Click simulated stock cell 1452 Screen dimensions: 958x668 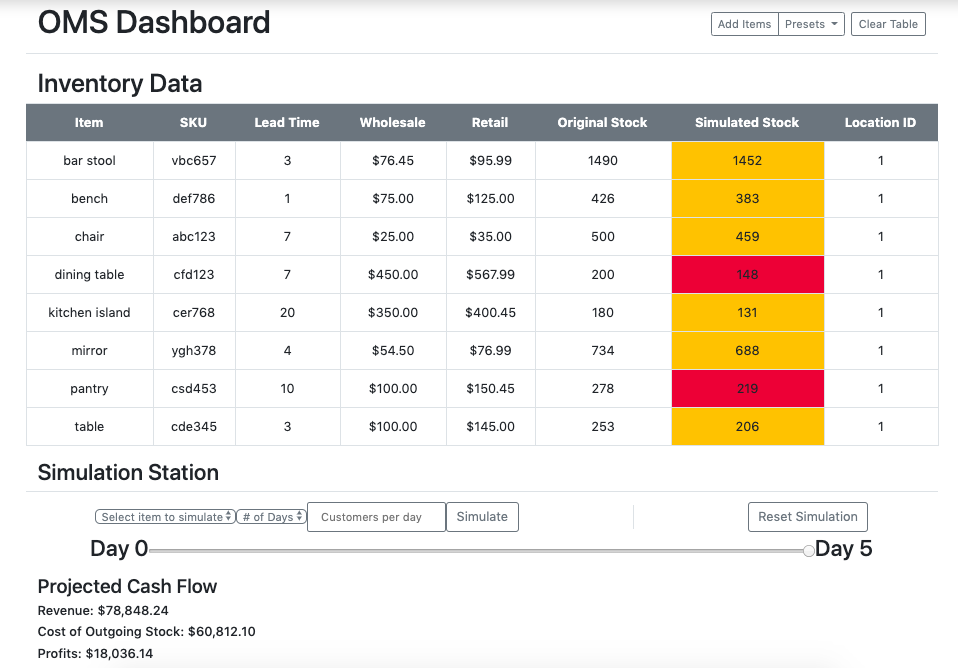click(x=747, y=161)
